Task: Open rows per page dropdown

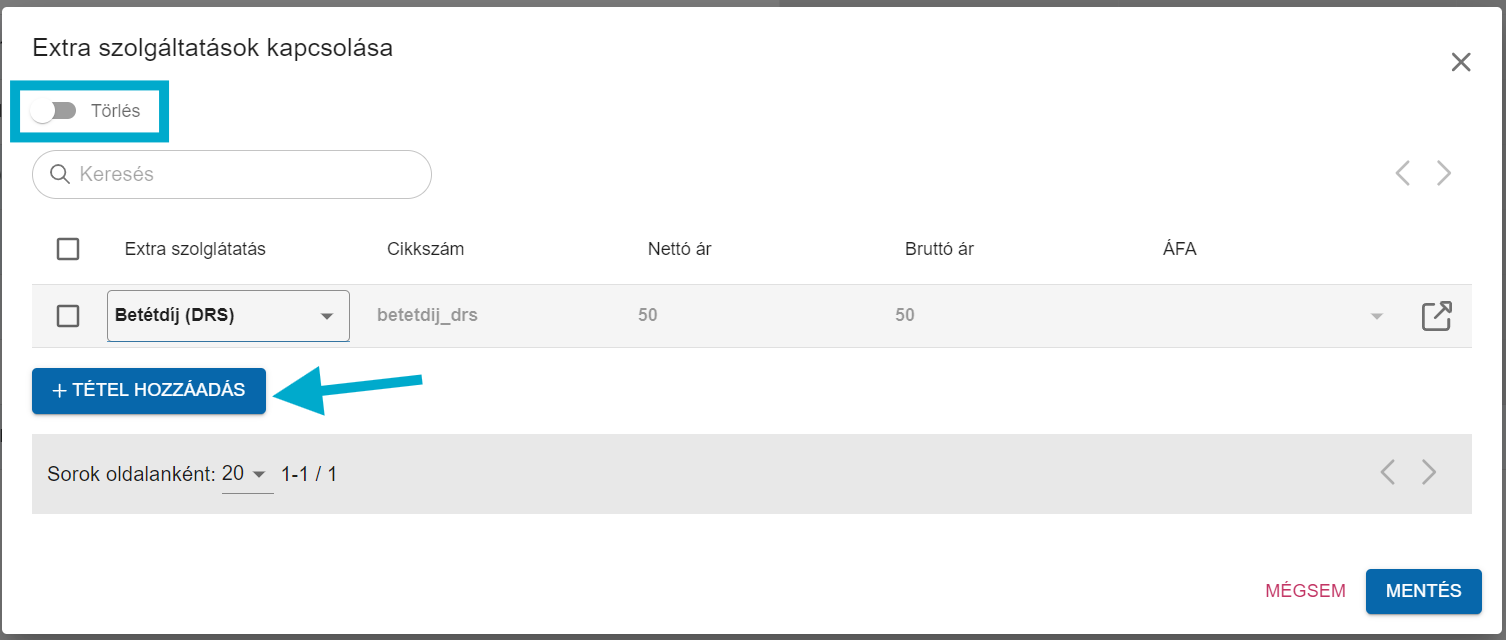Action: (246, 474)
